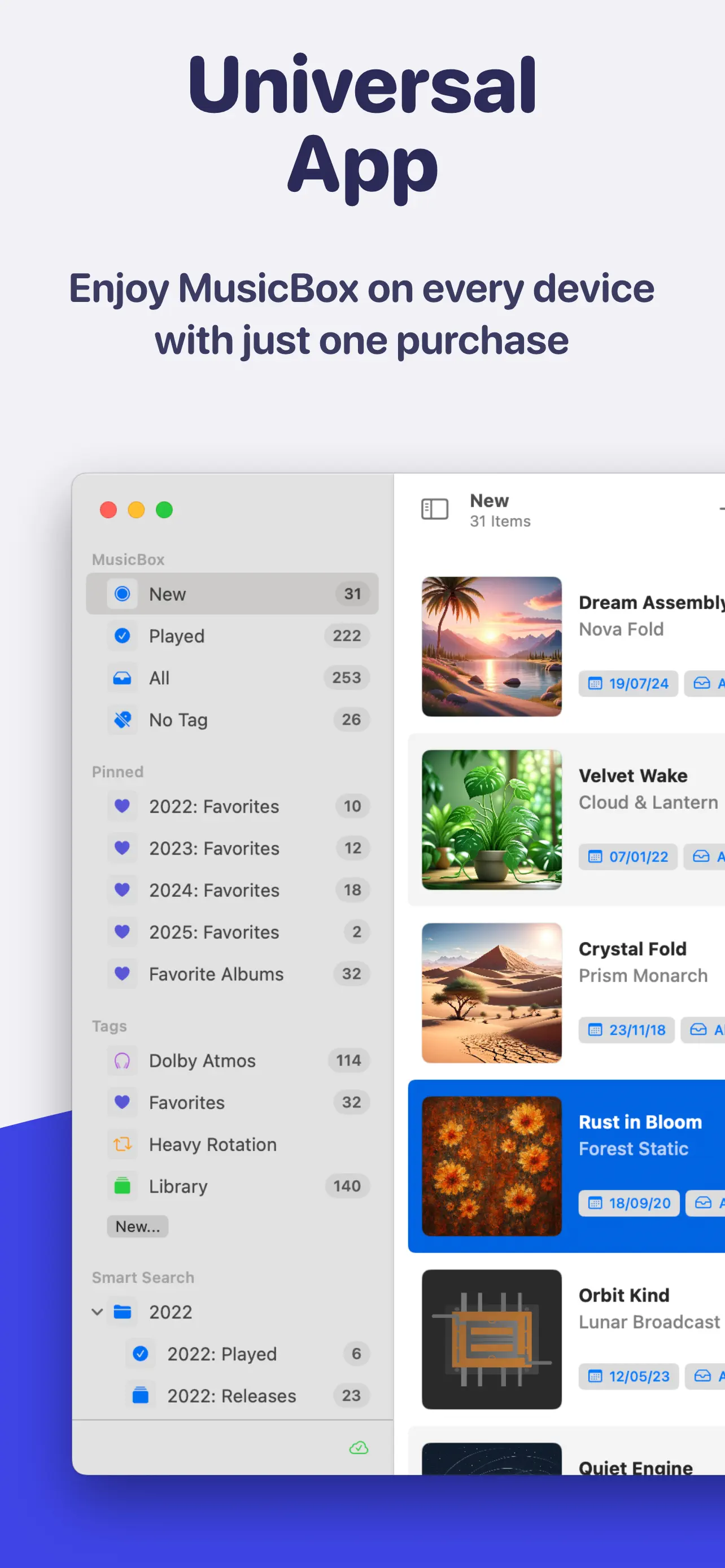Open the All albums list
Viewport: 725px width, 1568px height.
coord(232,677)
